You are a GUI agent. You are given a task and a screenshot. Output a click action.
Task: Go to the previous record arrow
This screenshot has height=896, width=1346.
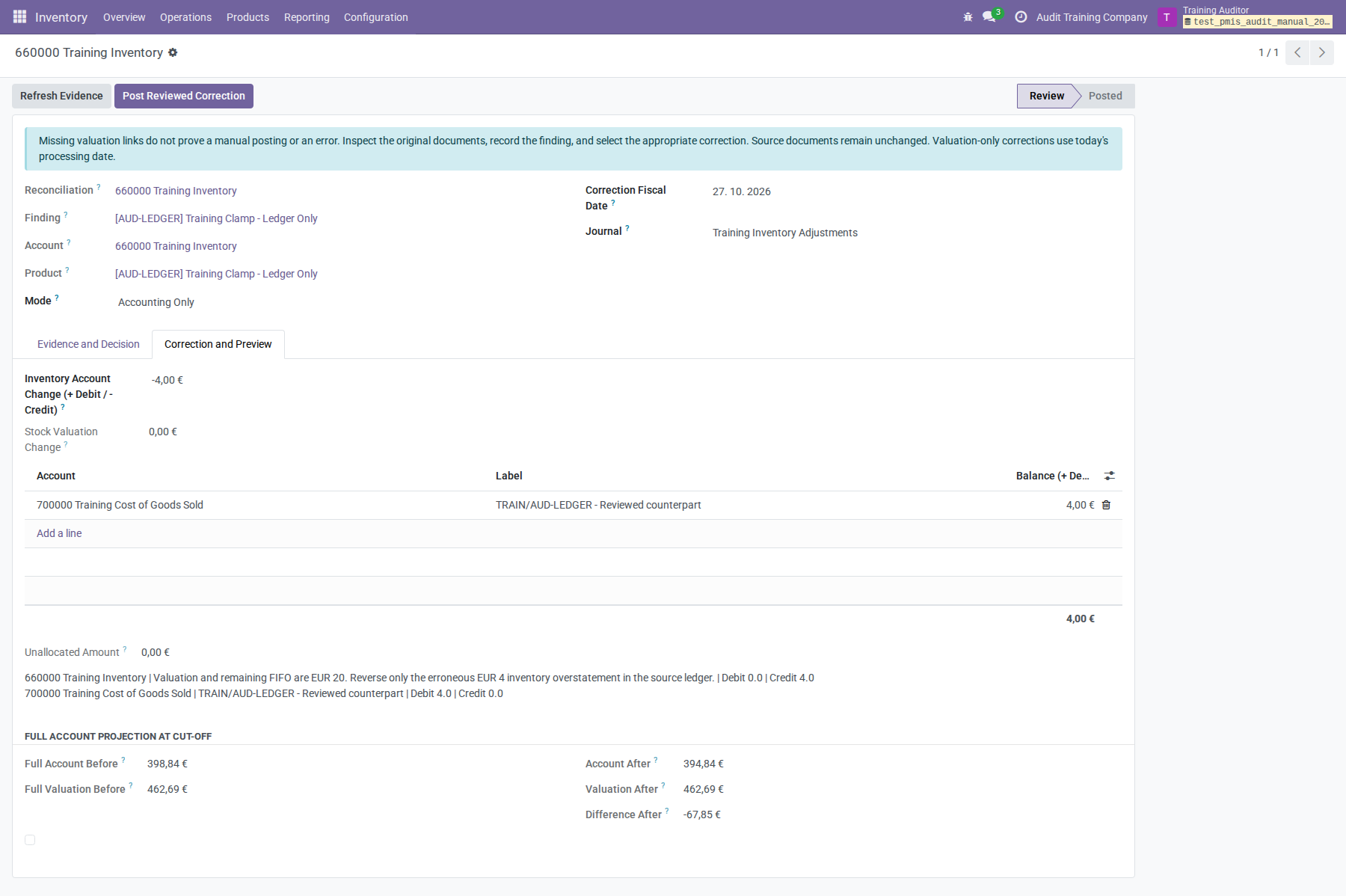click(x=1297, y=52)
